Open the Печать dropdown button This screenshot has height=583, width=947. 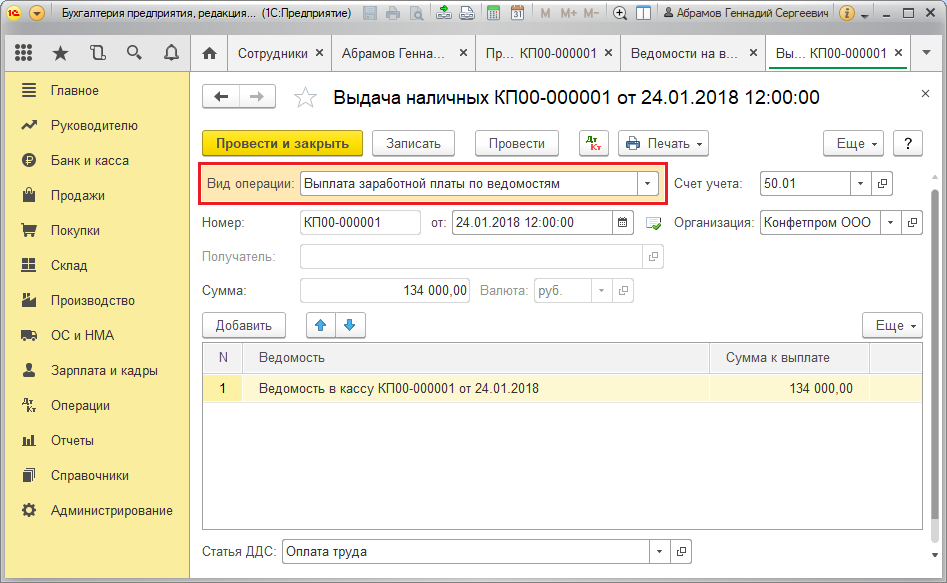pyautogui.click(x=663, y=144)
